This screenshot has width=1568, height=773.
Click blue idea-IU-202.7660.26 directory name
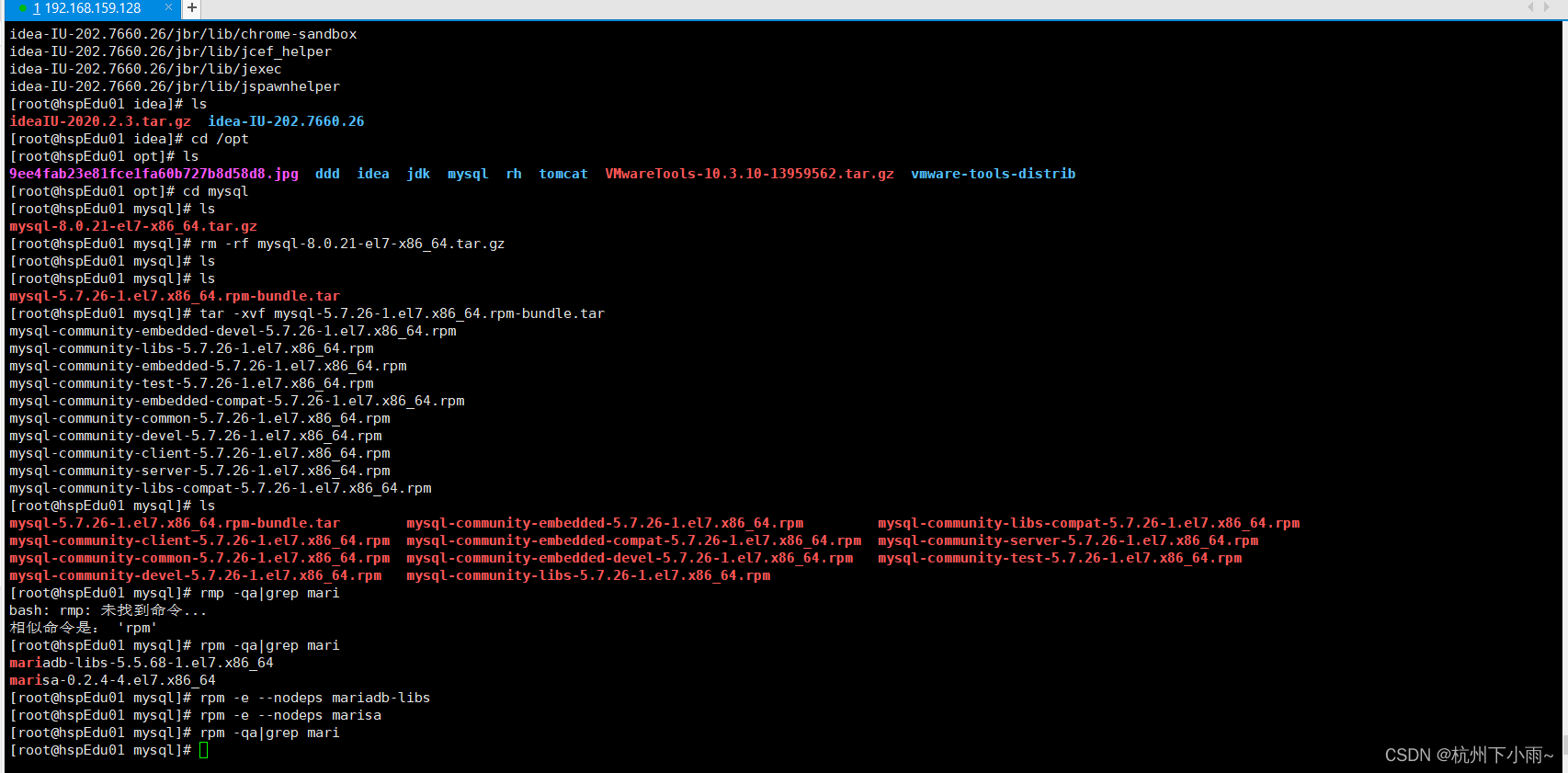click(286, 121)
